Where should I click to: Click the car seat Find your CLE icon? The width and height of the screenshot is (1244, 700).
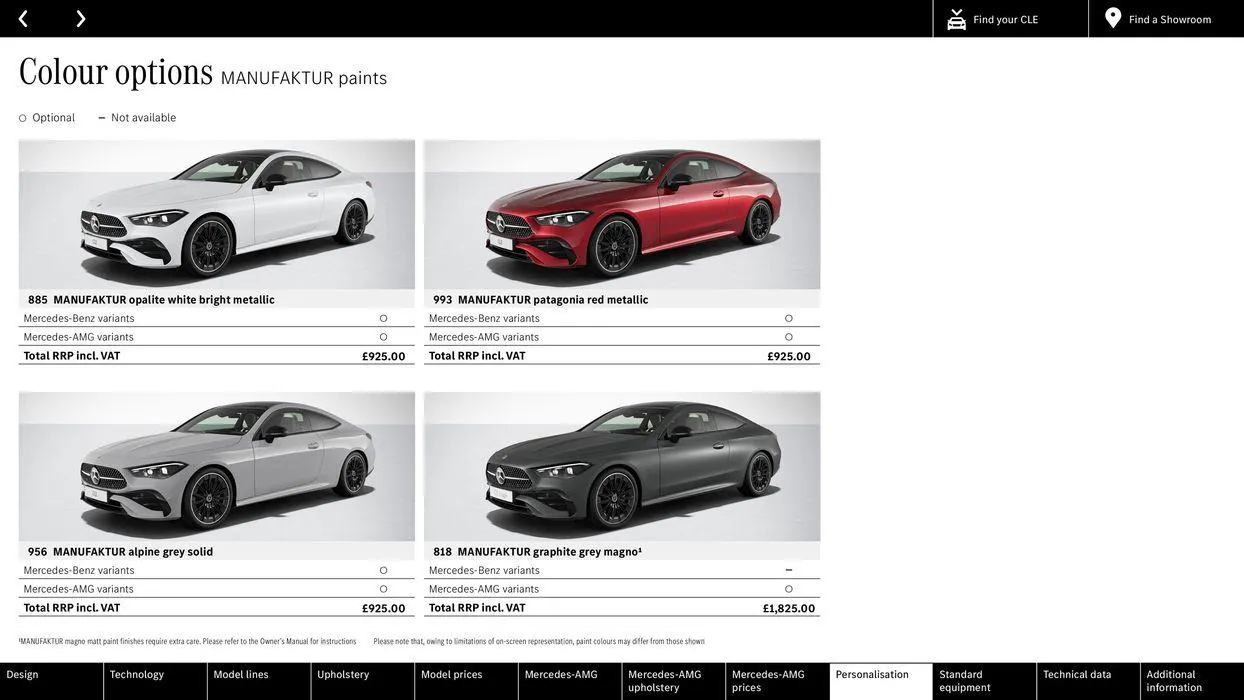(x=956, y=19)
